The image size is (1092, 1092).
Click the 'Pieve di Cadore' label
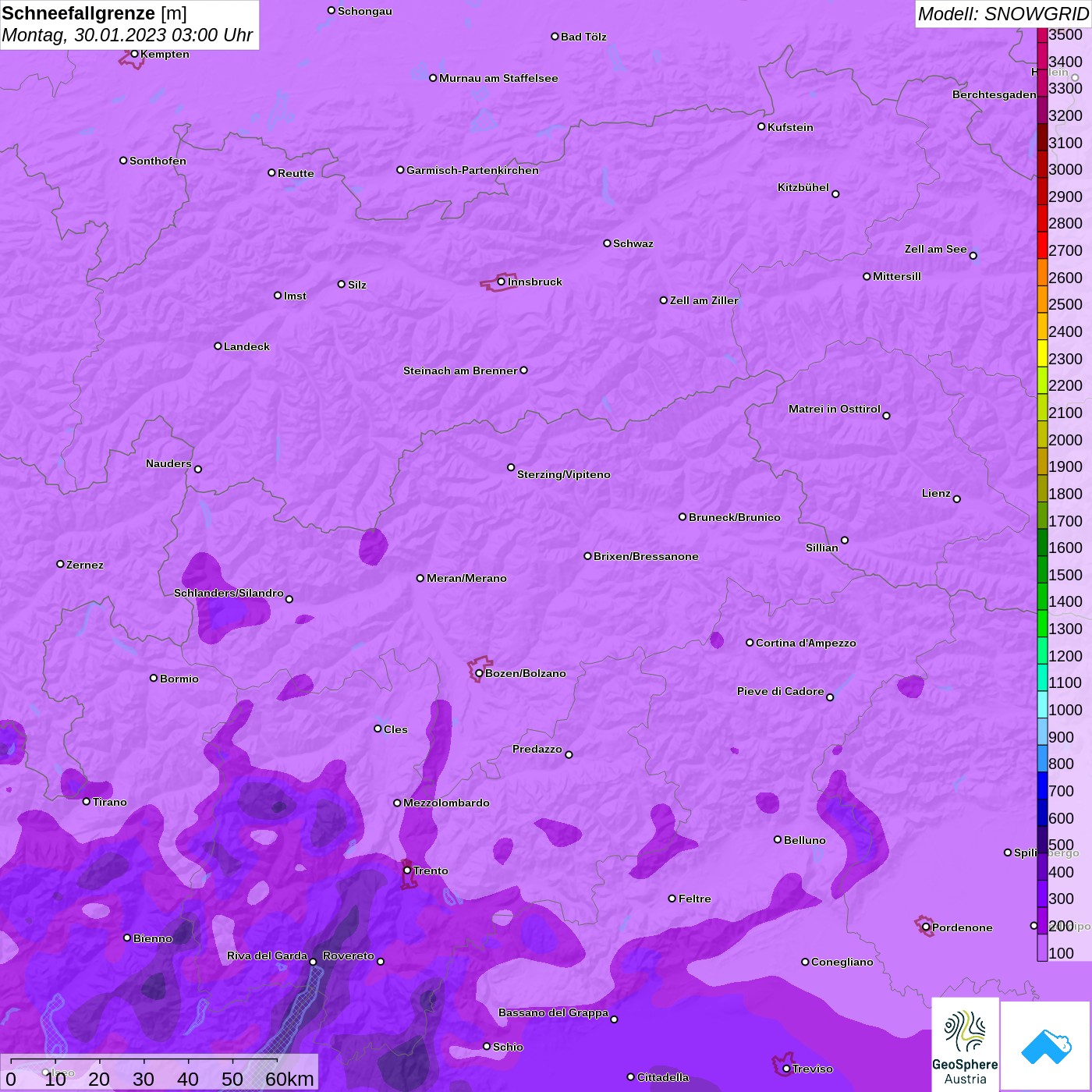(x=781, y=691)
